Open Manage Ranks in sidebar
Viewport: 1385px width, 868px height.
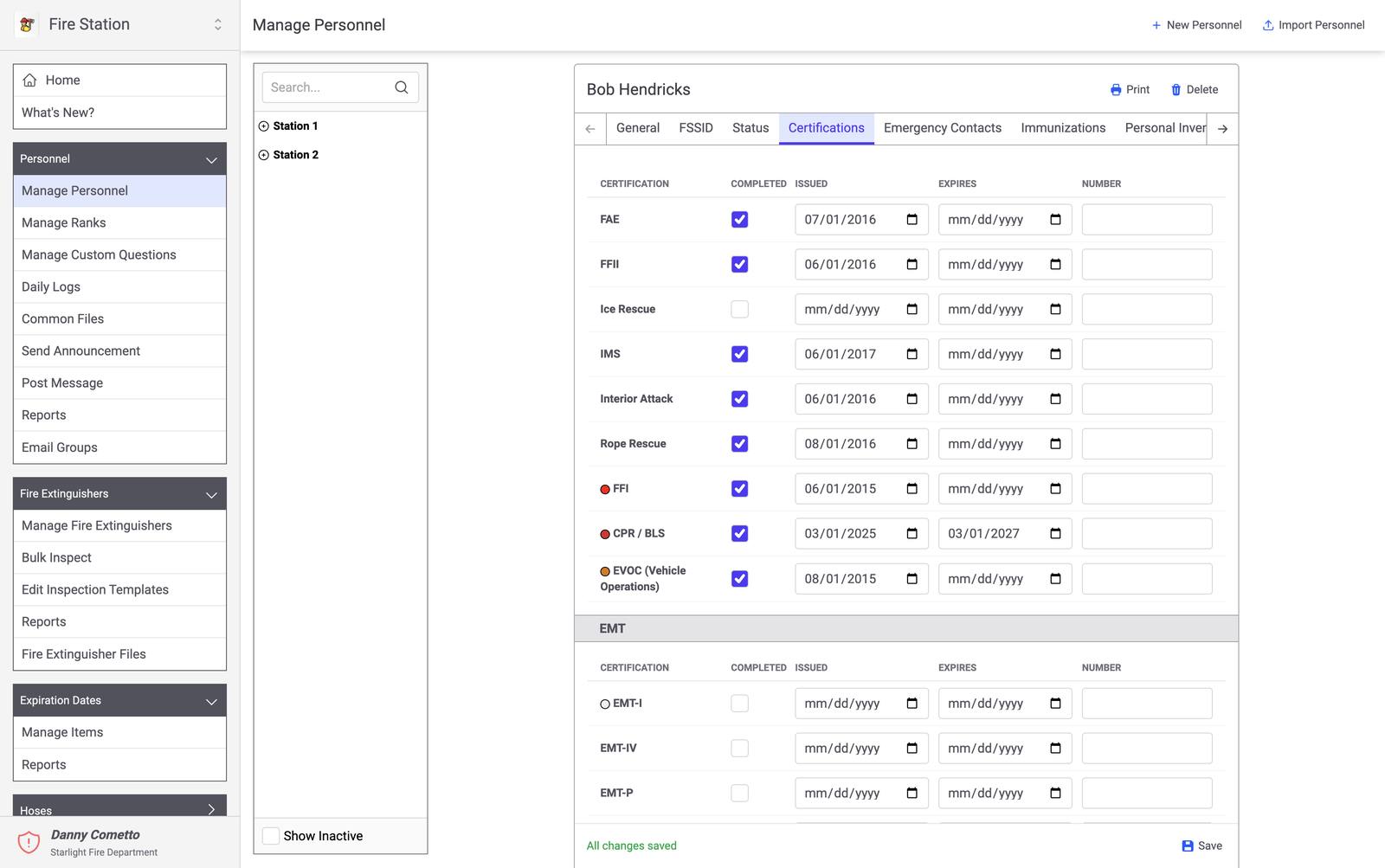[119, 223]
